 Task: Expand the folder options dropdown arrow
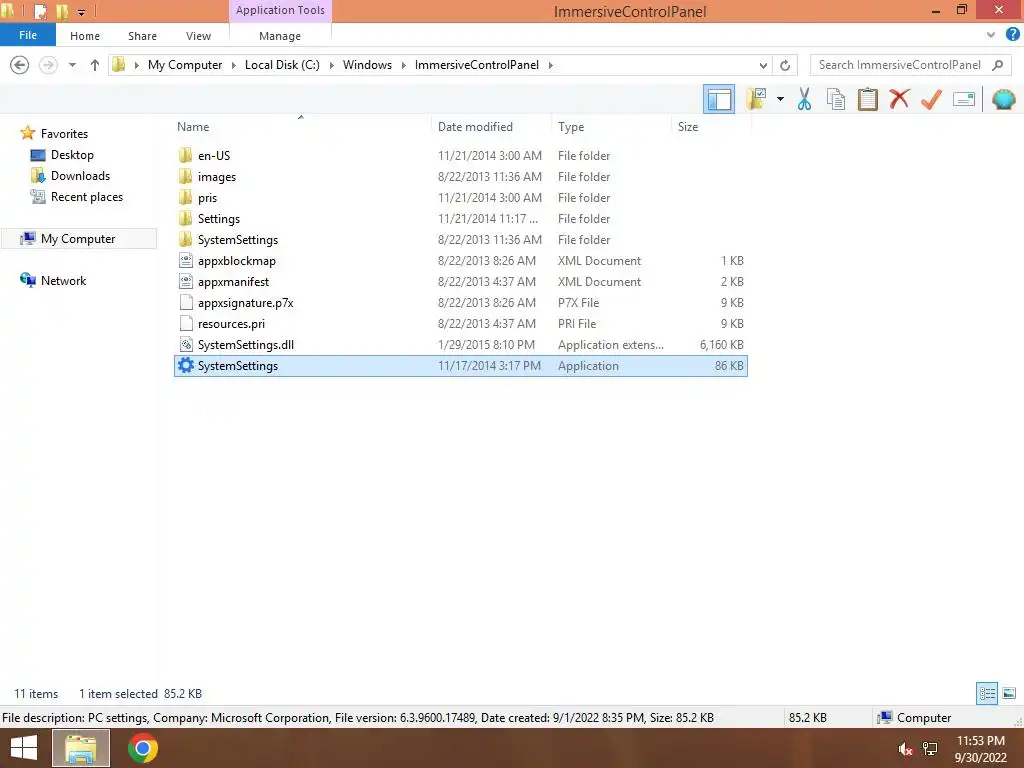(x=780, y=99)
